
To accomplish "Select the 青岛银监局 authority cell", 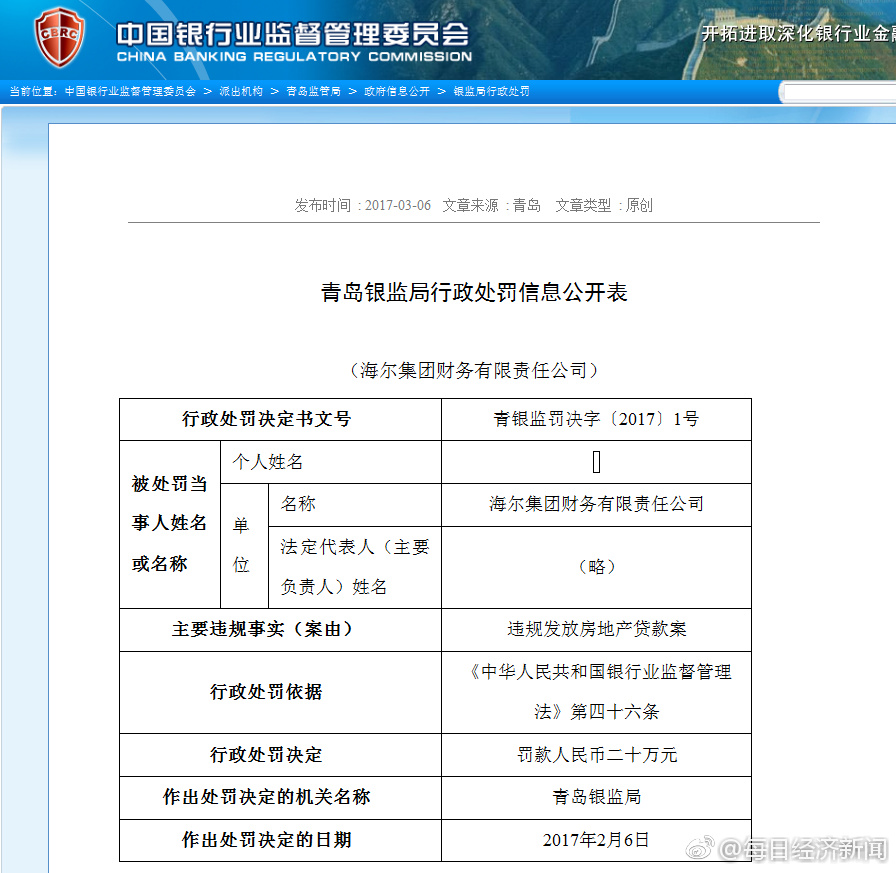I will click(596, 798).
